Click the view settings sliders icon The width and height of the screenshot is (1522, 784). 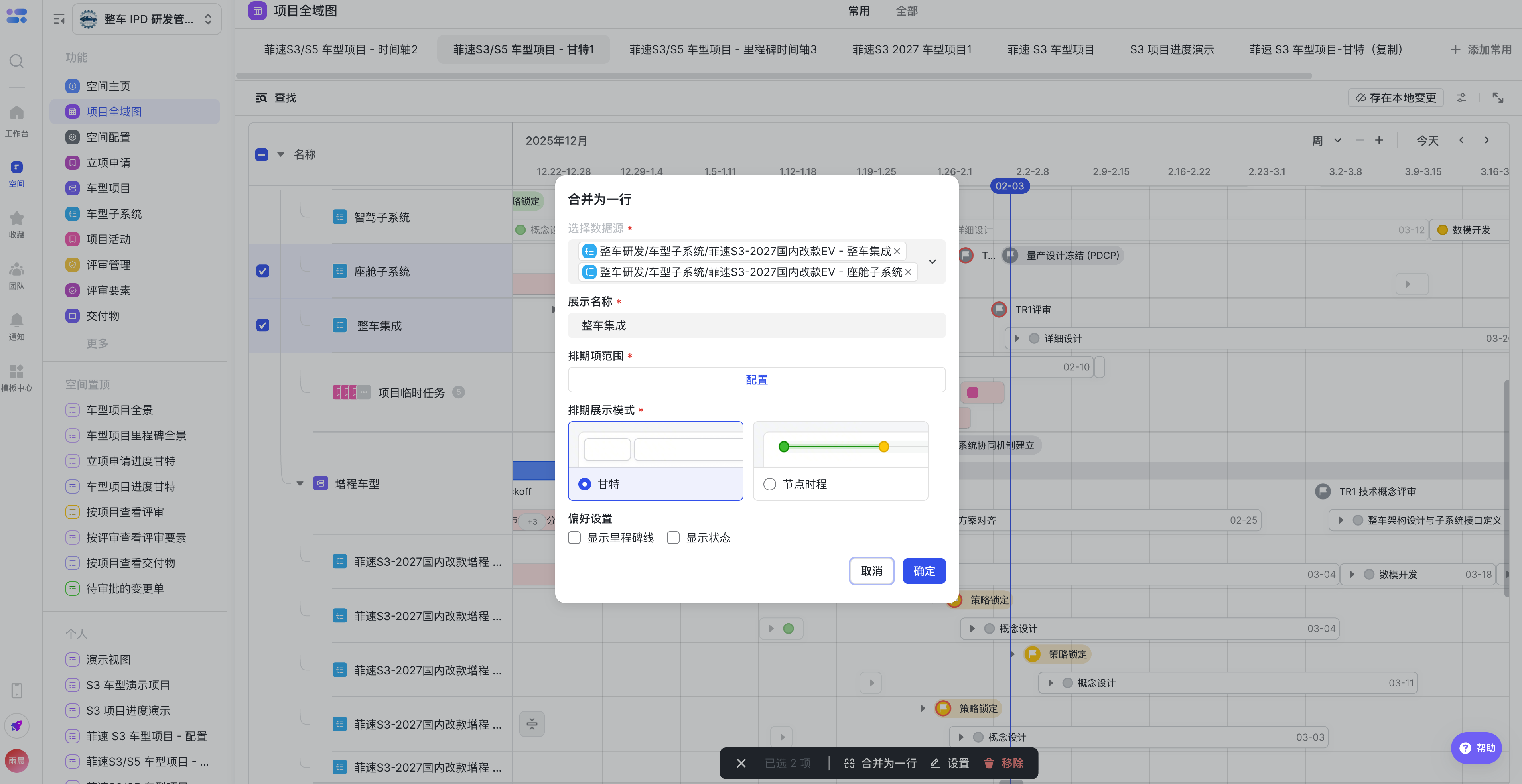point(1461,97)
